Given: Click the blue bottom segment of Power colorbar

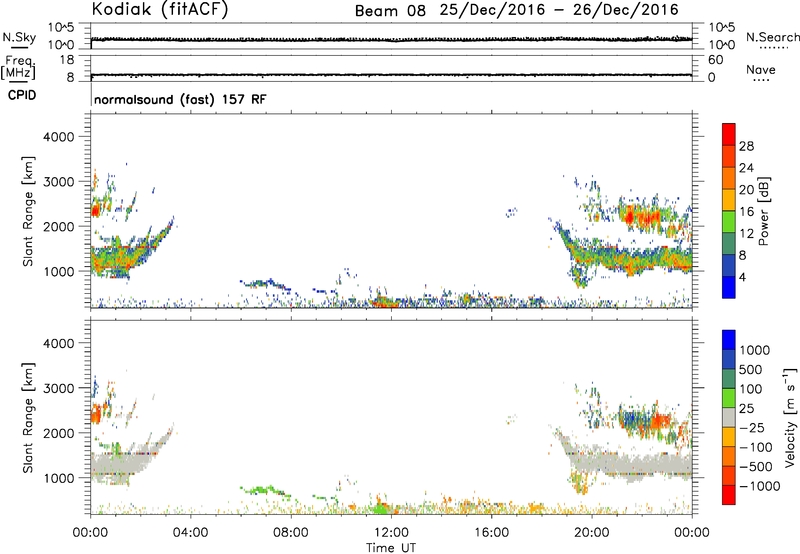Looking at the screenshot, I should point(729,287).
